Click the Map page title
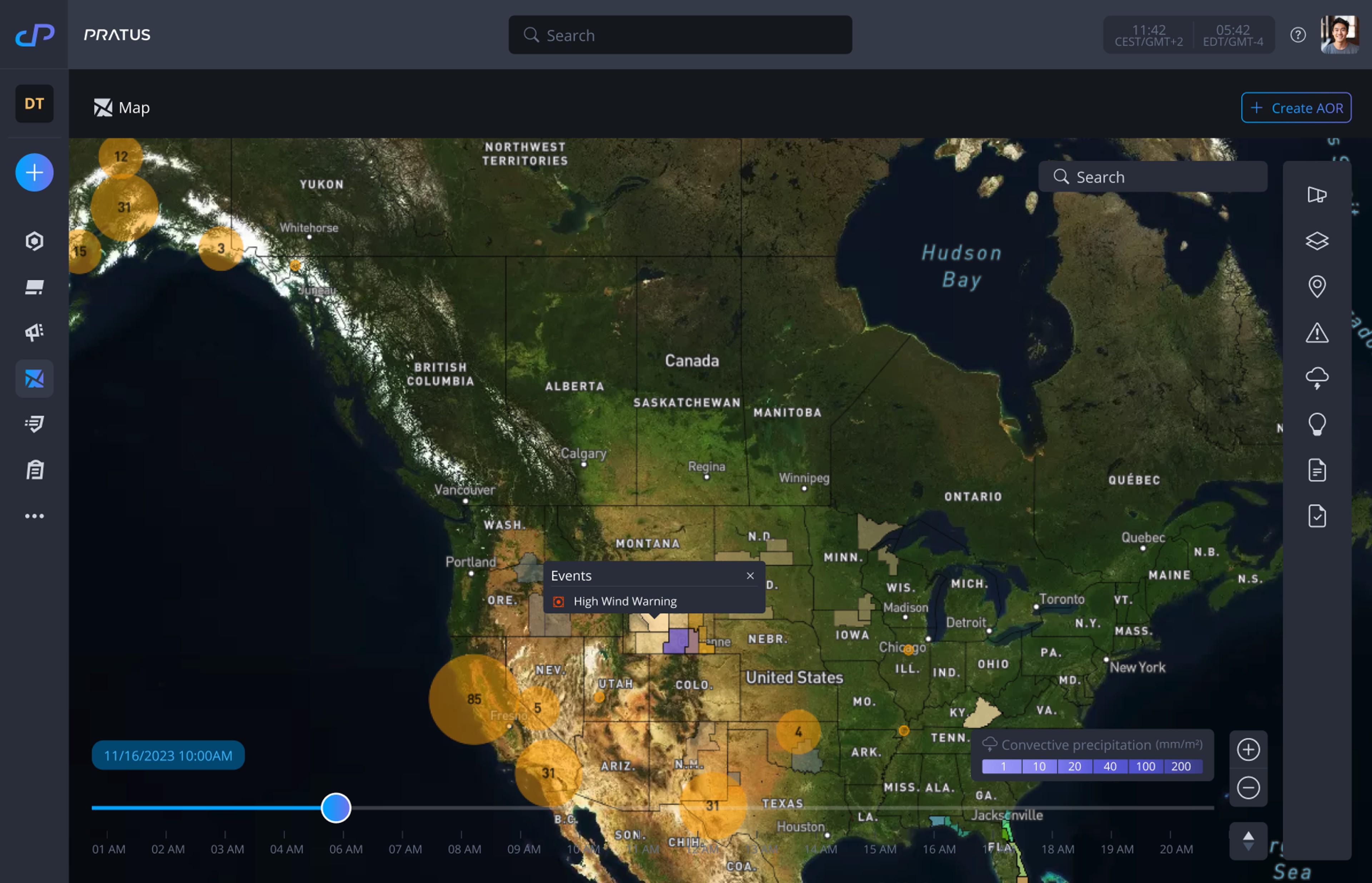Screen dimensions: 1372x883 click(134, 107)
